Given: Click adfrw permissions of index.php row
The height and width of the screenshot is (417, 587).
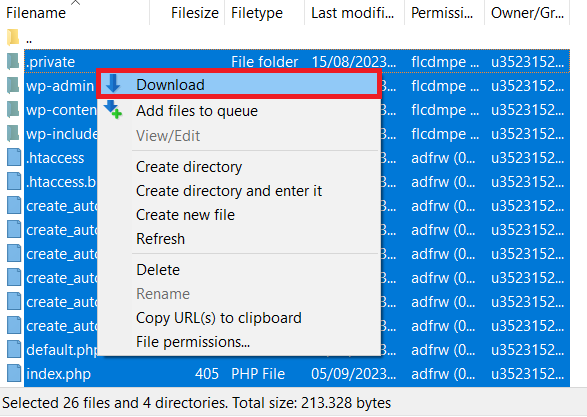Looking at the screenshot, I should click(x=443, y=374).
